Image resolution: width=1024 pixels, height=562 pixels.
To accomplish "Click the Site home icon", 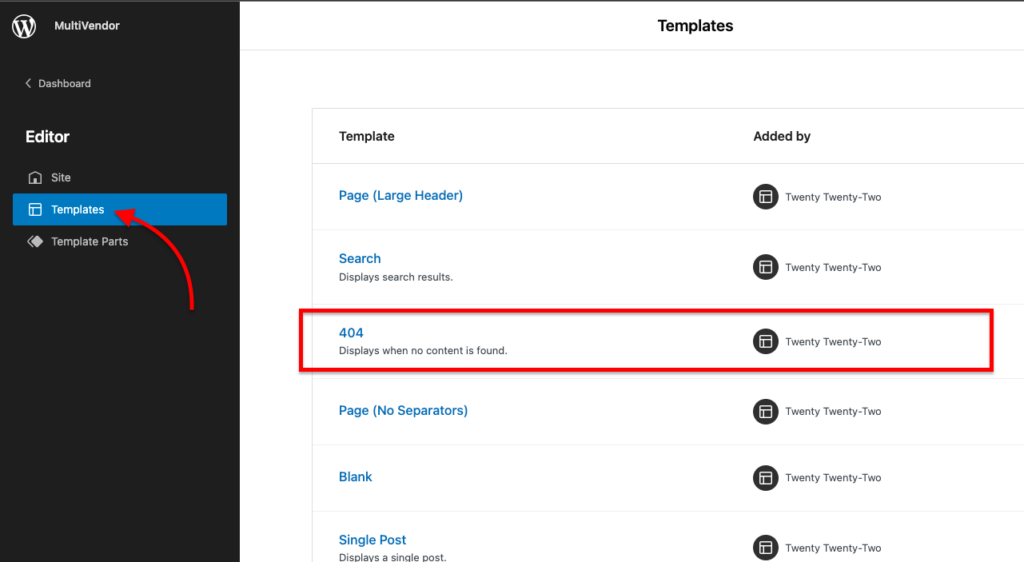I will (35, 178).
